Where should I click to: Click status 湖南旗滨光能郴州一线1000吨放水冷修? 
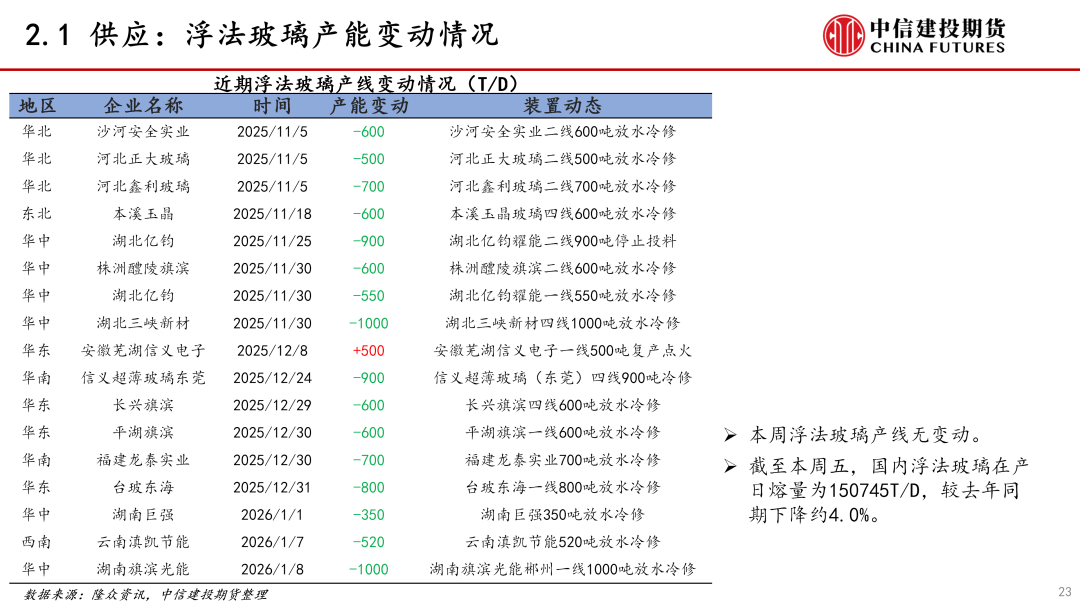coord(563,569)
